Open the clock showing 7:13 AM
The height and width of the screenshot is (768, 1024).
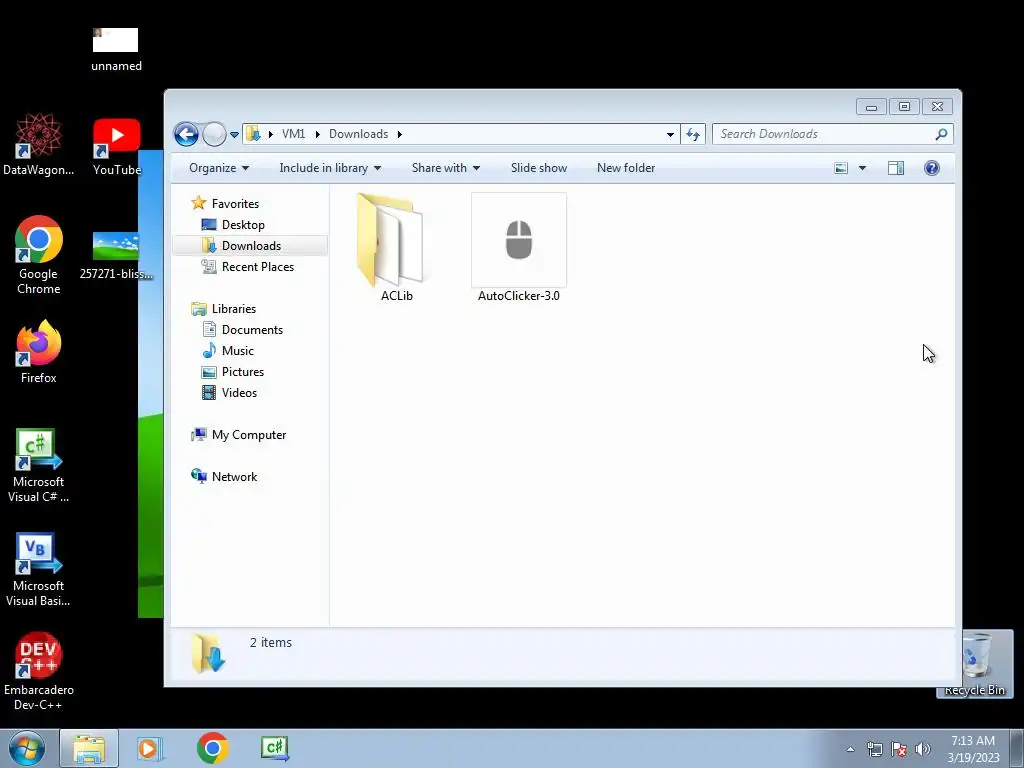(x=973, y=748)
